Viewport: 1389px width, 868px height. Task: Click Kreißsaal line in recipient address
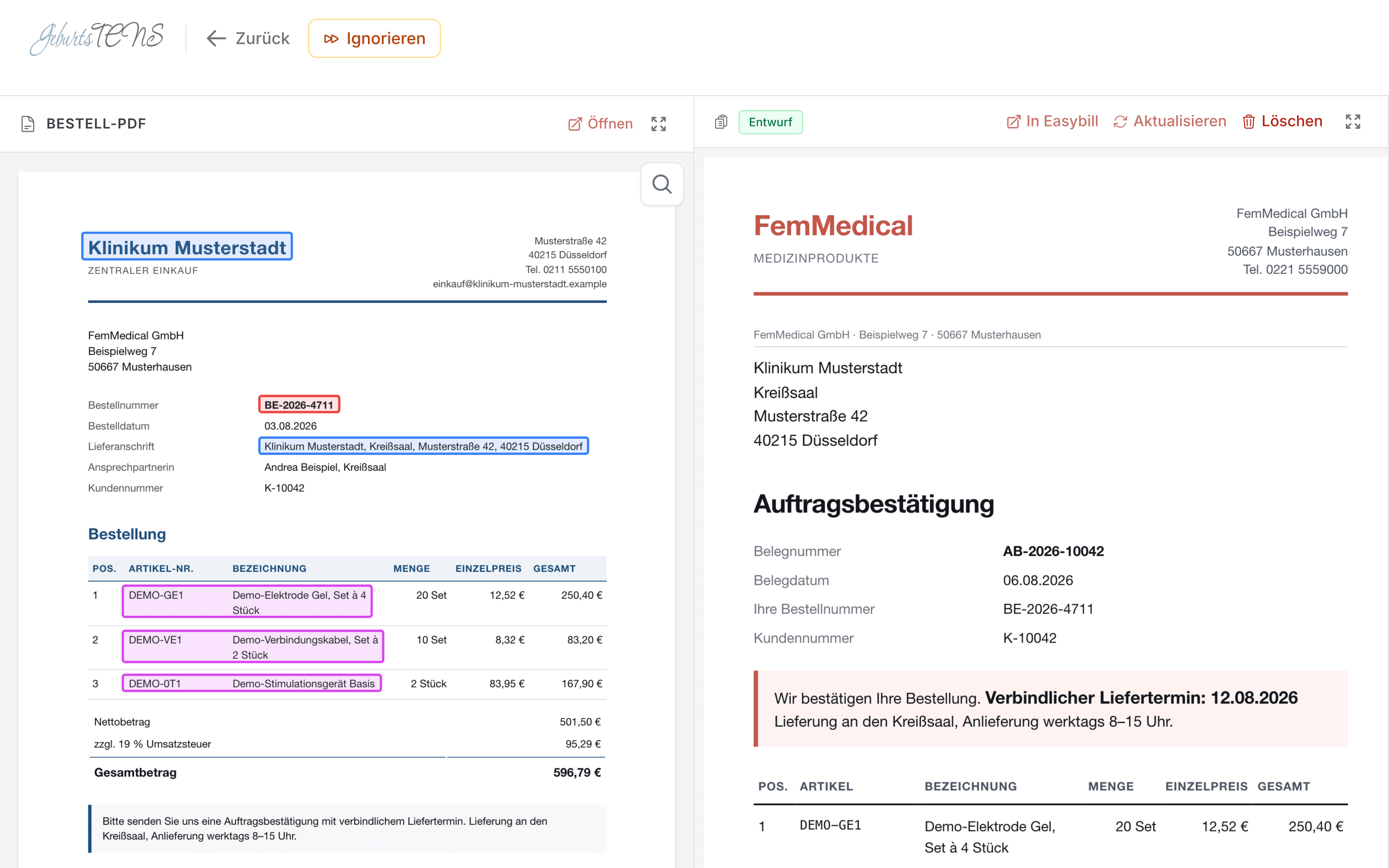(785, 393)
